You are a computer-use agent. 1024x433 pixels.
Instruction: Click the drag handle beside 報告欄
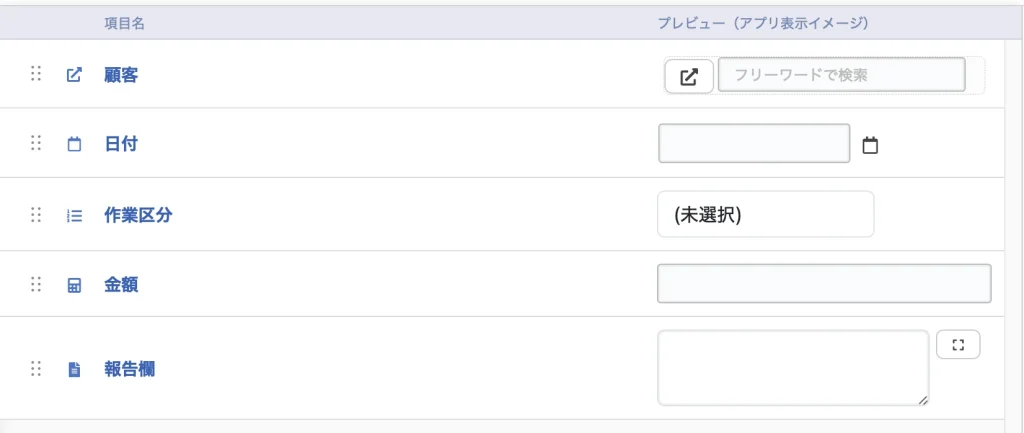[x=36, y=369]
